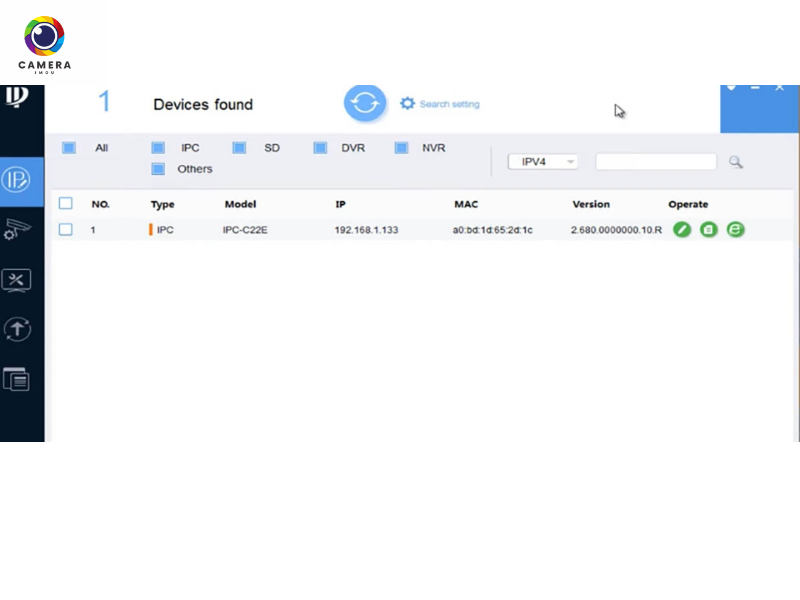This screenshot has height=600, width=800.
Task: Uncheck the DVR filter checkbox
Action: tap(320, 148)
